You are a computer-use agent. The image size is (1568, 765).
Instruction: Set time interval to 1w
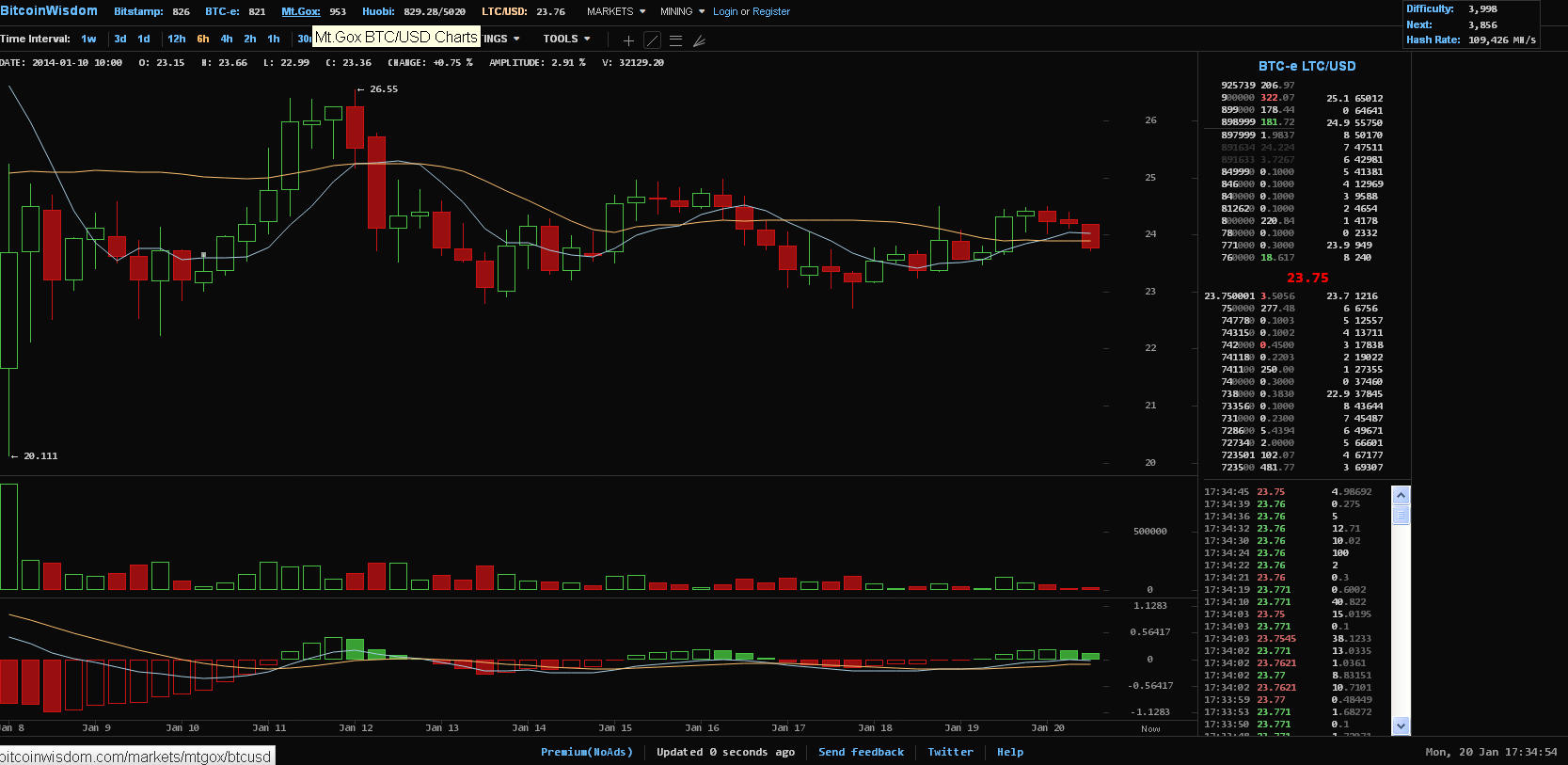[88, 39]
